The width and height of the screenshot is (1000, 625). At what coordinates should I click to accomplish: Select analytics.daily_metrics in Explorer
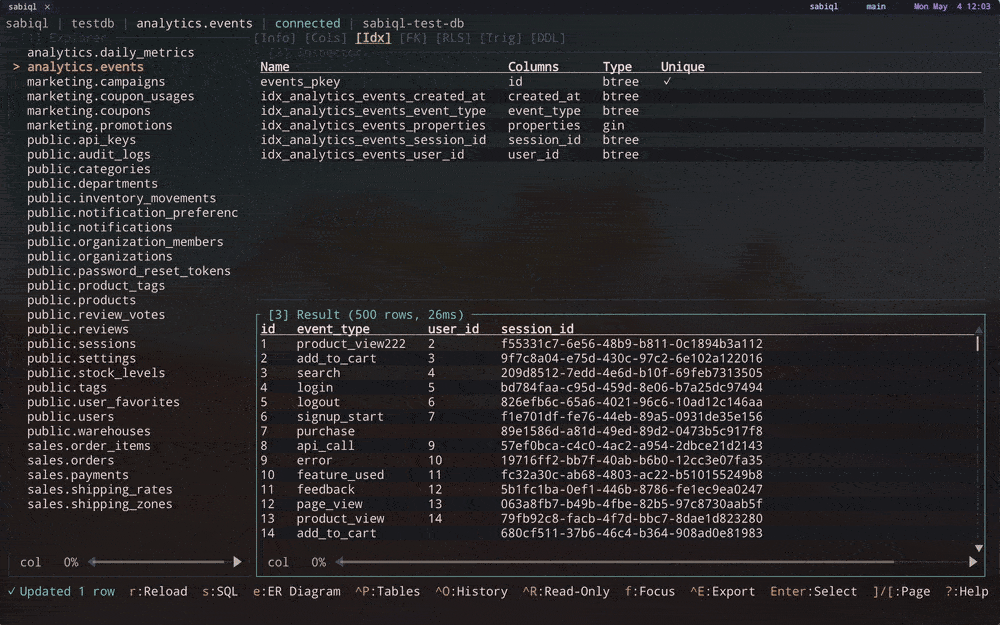(110, 52)
